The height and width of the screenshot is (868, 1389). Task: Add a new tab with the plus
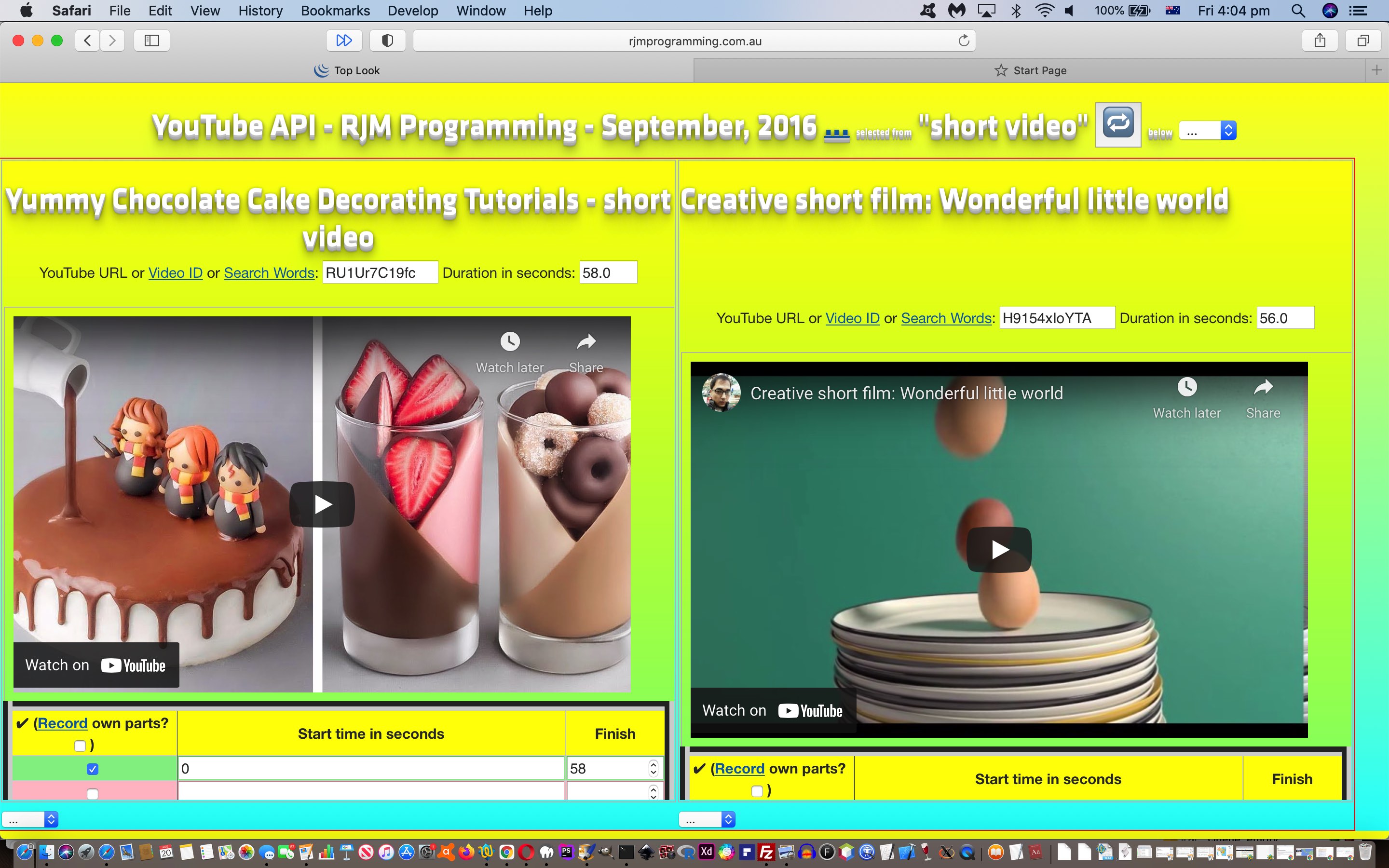coord(1376,70)
